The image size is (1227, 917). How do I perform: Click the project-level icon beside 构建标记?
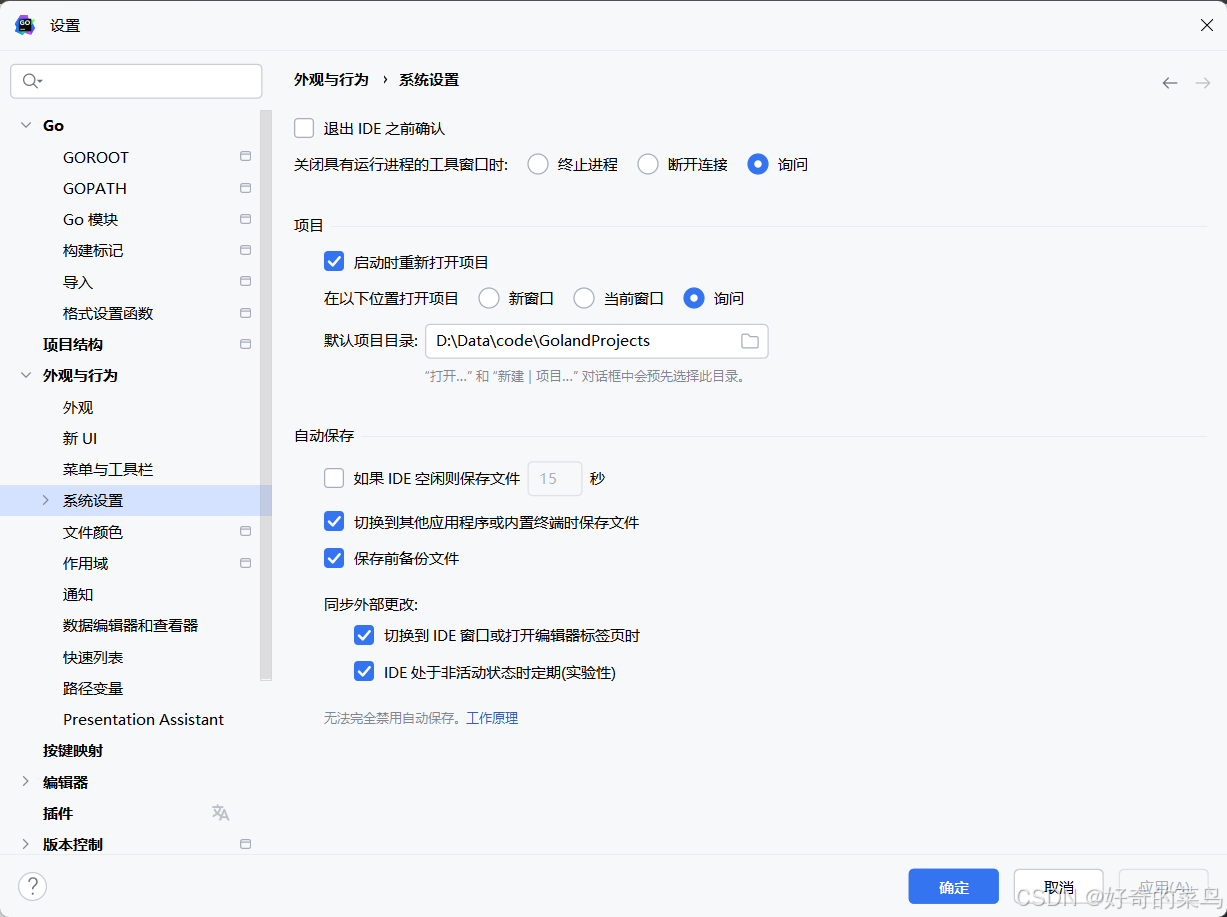(x=245, y=250)
